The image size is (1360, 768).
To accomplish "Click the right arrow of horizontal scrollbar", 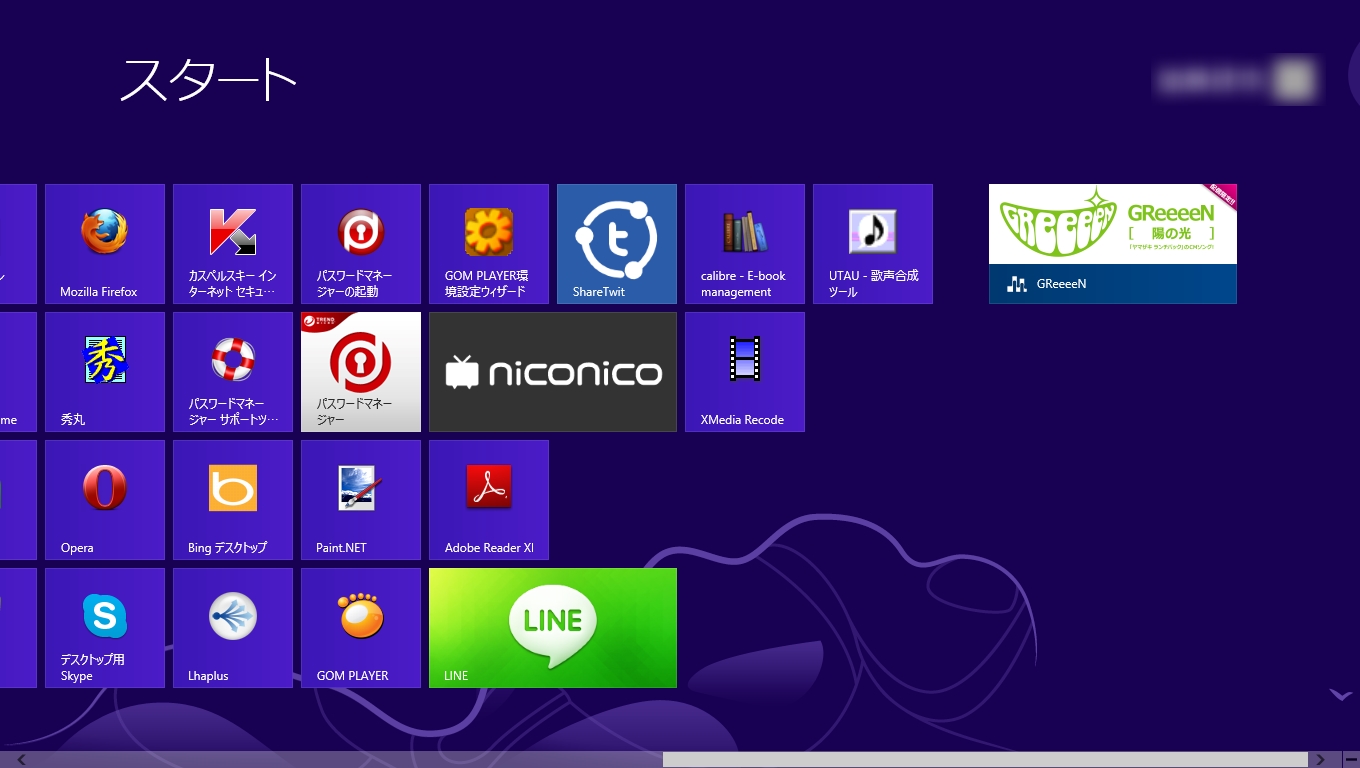I will tap(1320, 760).
